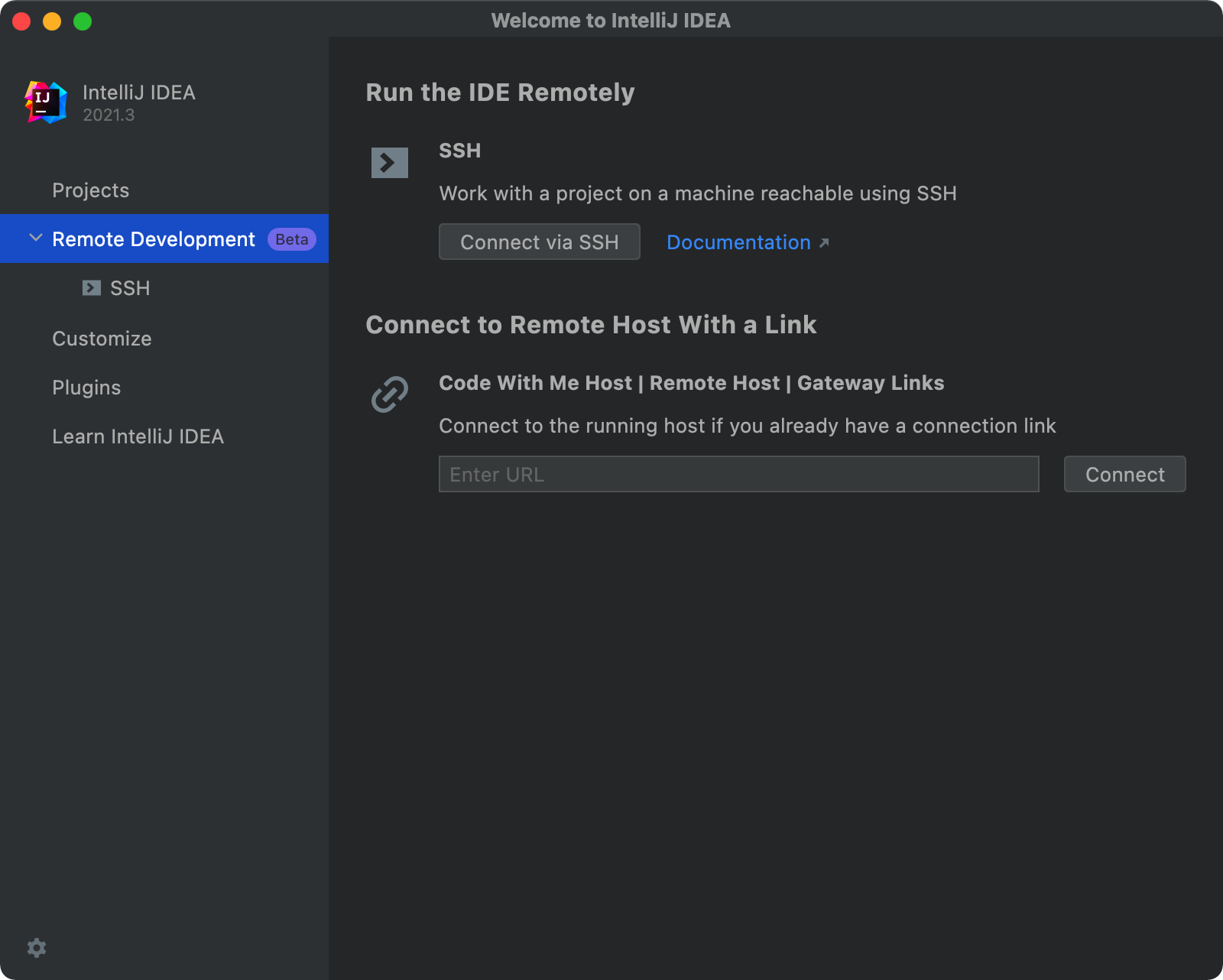Select Remote Development in the sidebar

153,239
